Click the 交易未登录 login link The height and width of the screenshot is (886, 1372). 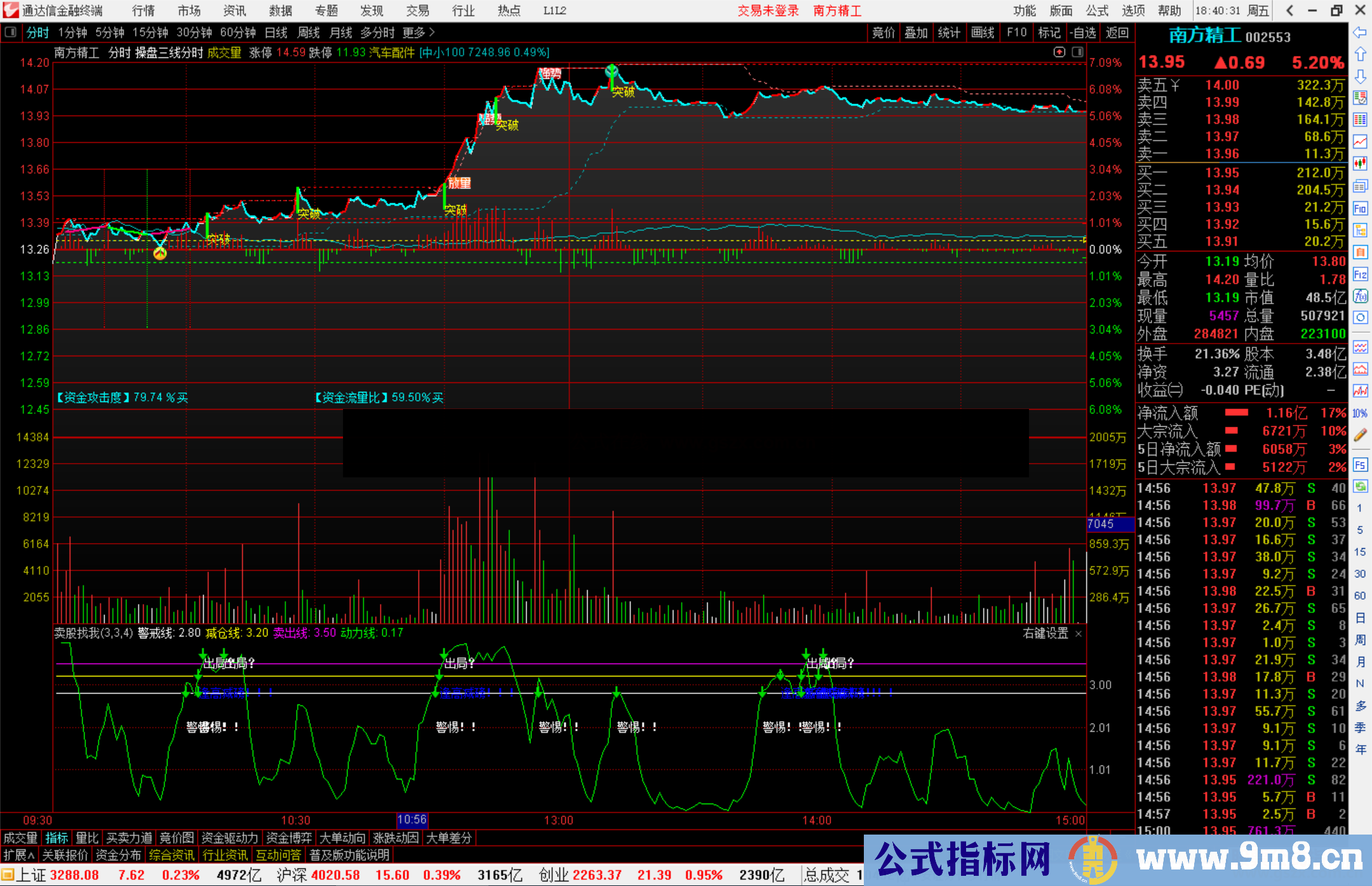coord(768,11)
